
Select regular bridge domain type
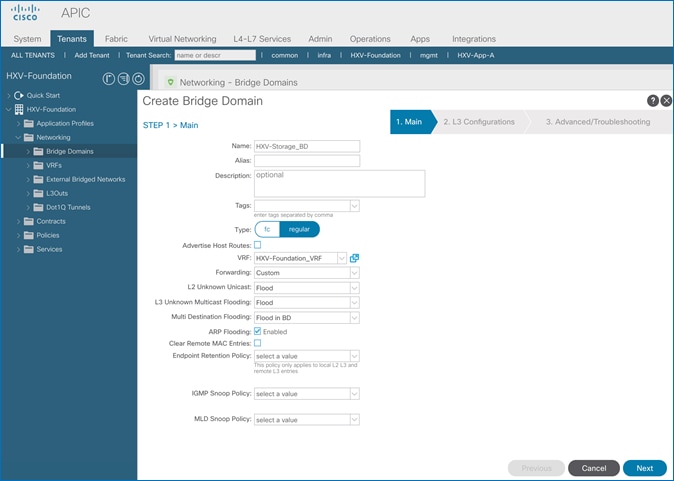[x=299, y=229]
